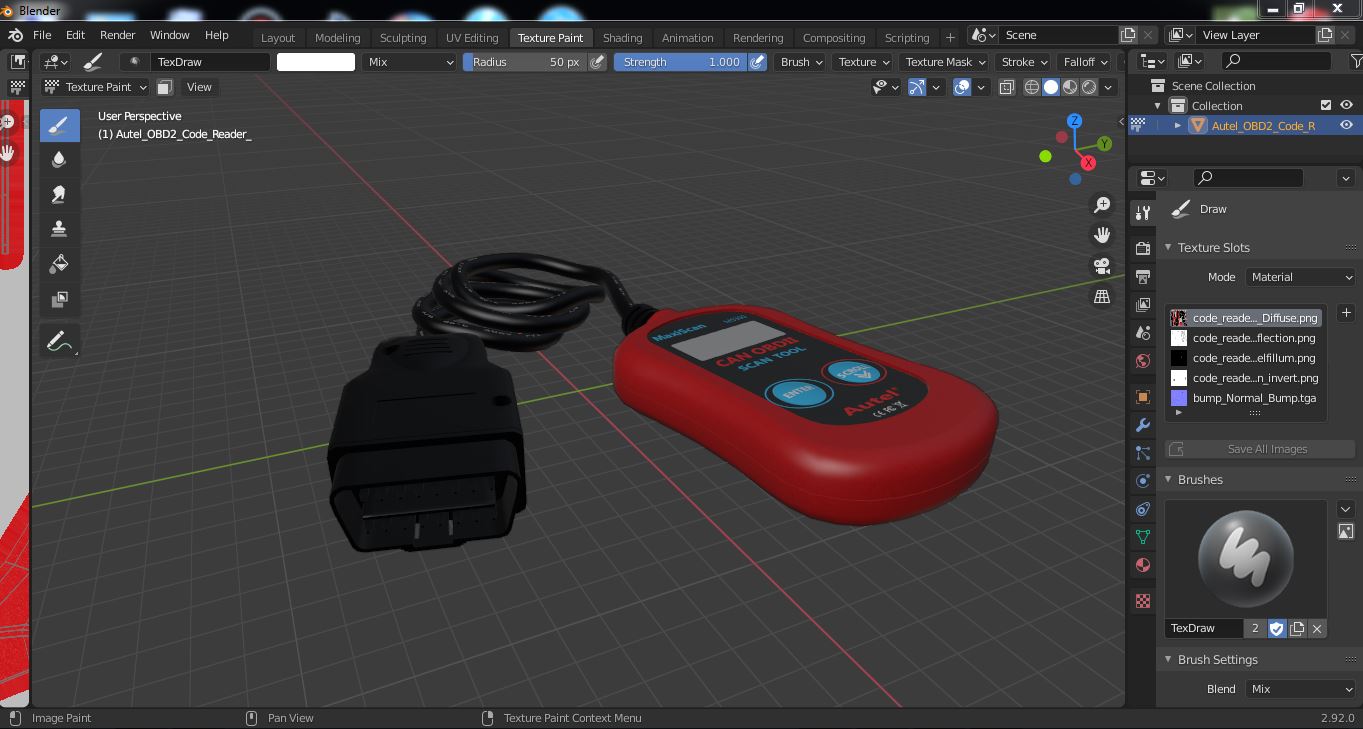Duplicate the TexDraw brush
1363x729 pixels.
point(1297,628)
